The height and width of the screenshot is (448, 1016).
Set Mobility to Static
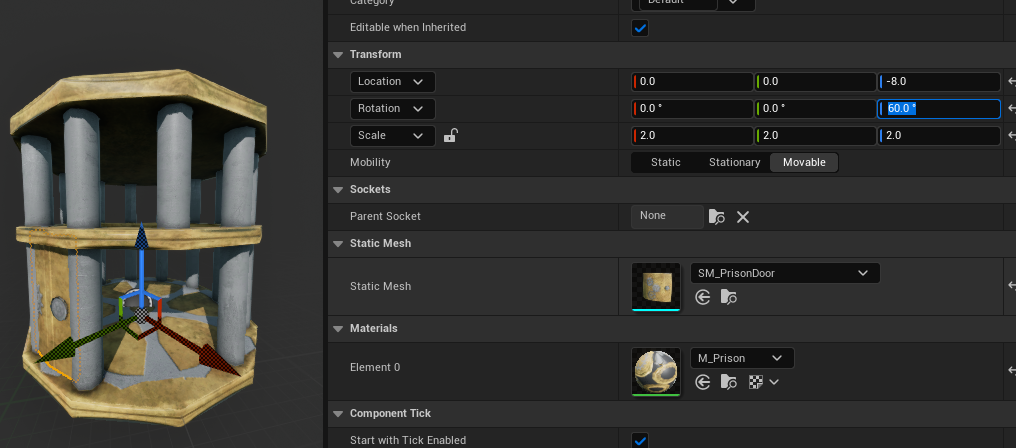point(665,162)
